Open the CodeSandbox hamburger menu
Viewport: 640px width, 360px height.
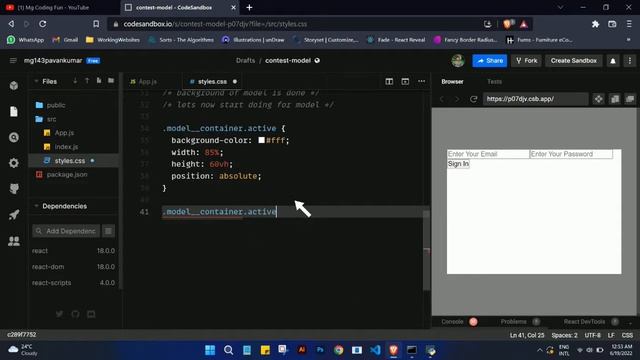tap(13, 60)
